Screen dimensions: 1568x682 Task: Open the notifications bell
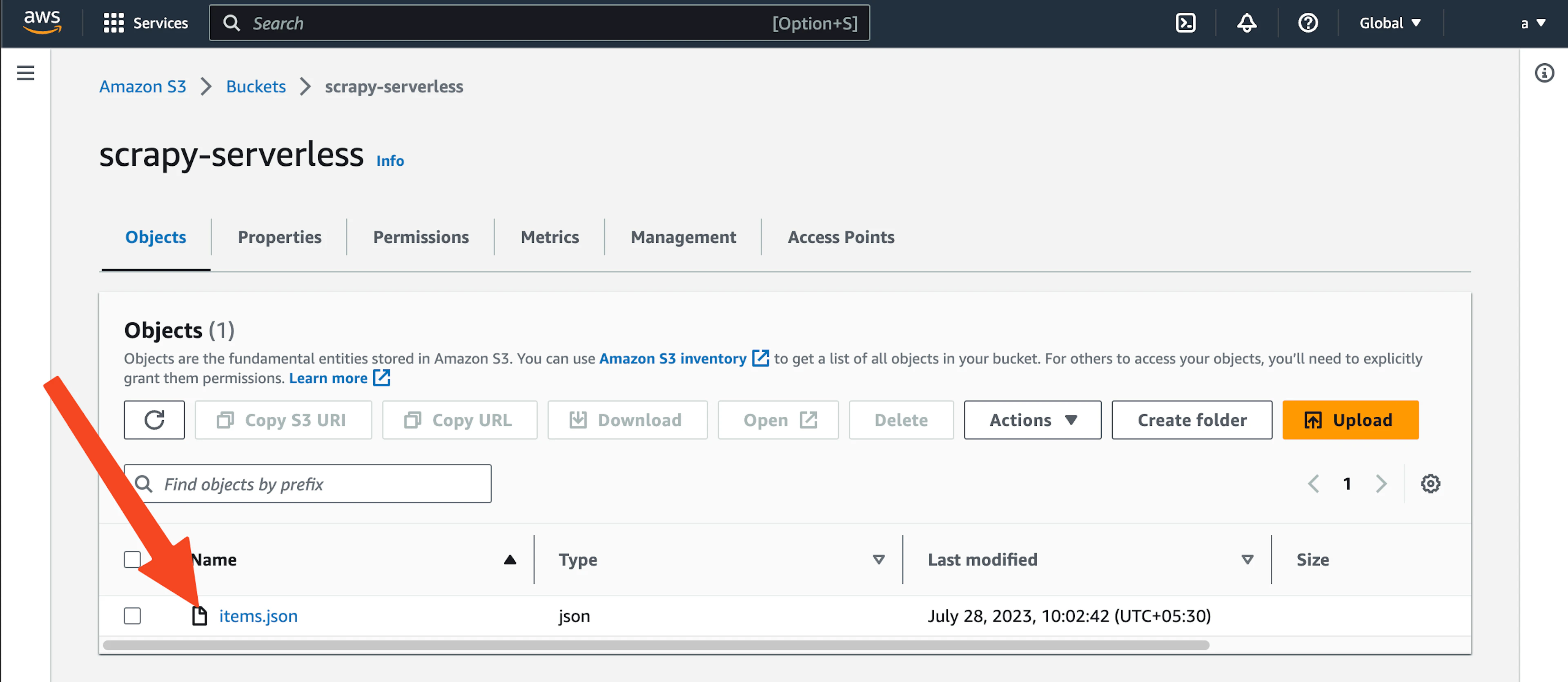1247,23
